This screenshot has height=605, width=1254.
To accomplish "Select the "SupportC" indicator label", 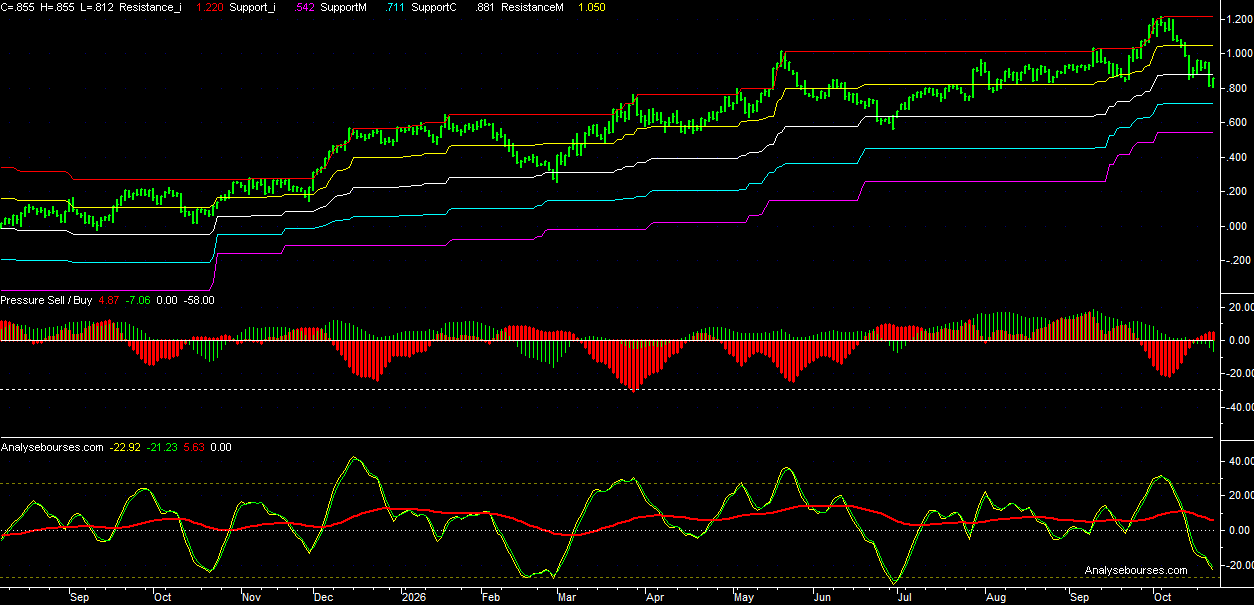I will tap(434, 7).
